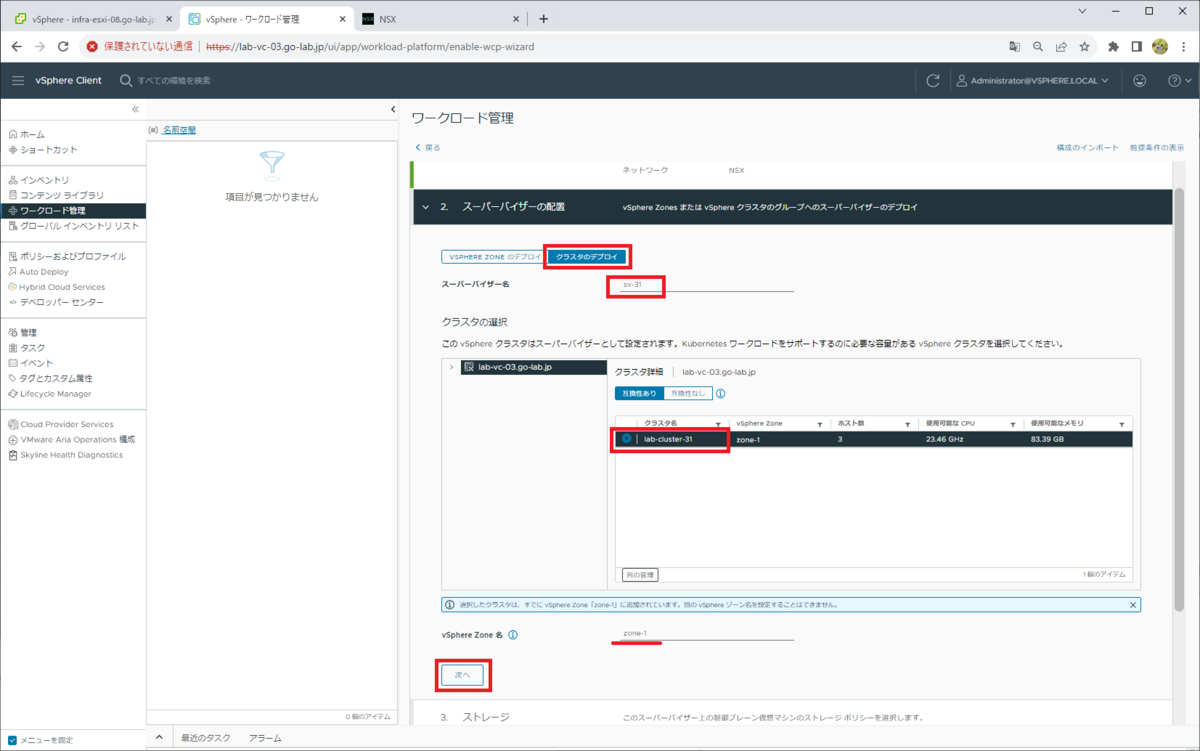
Task: Filter the vSphere Zone column
Action: (820, 424)
